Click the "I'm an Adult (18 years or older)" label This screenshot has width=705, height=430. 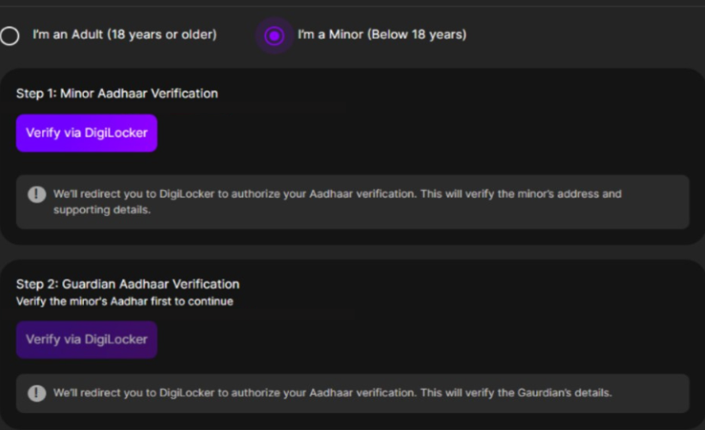(125, 35)
